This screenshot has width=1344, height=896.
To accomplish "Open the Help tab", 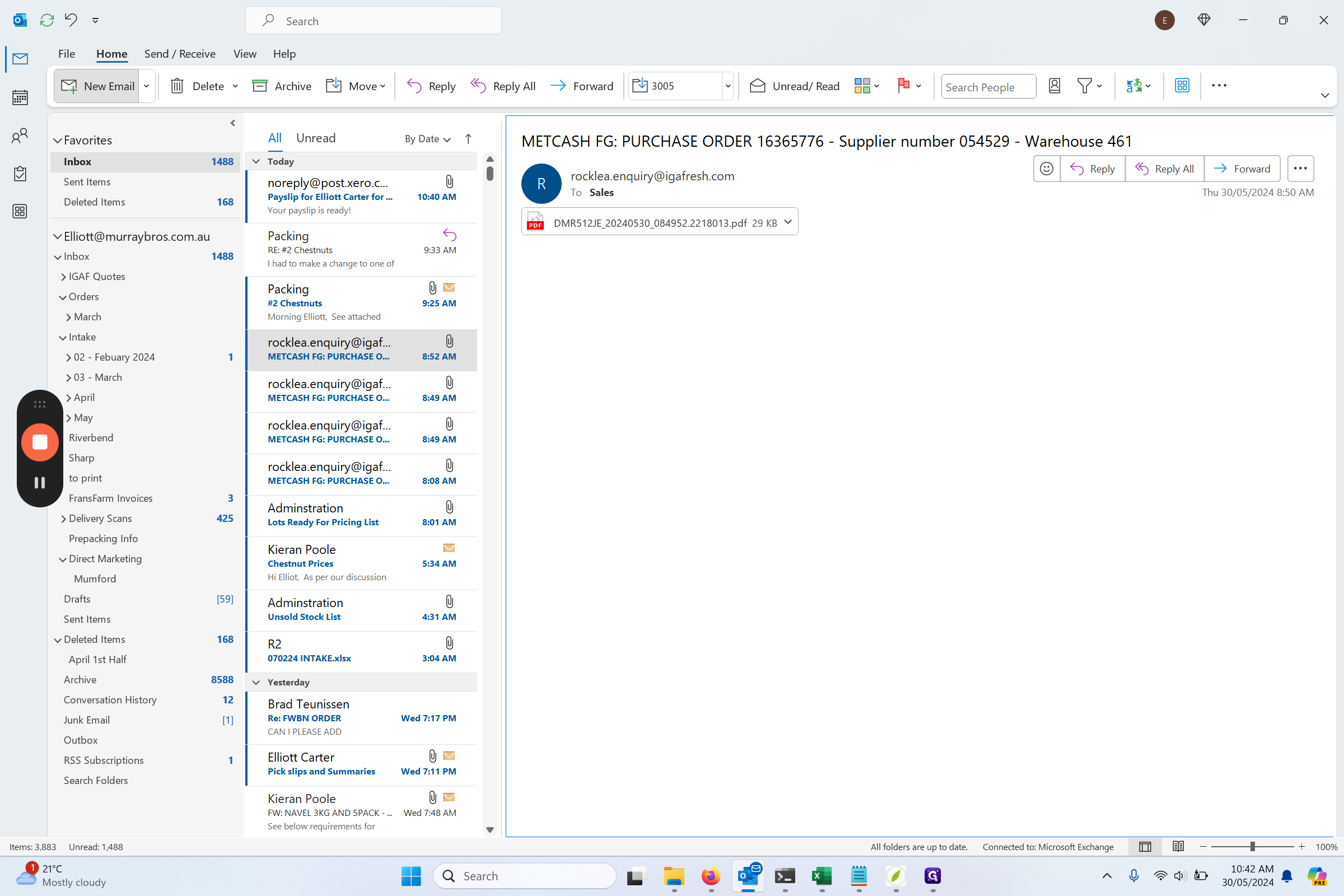I will 284,54.
